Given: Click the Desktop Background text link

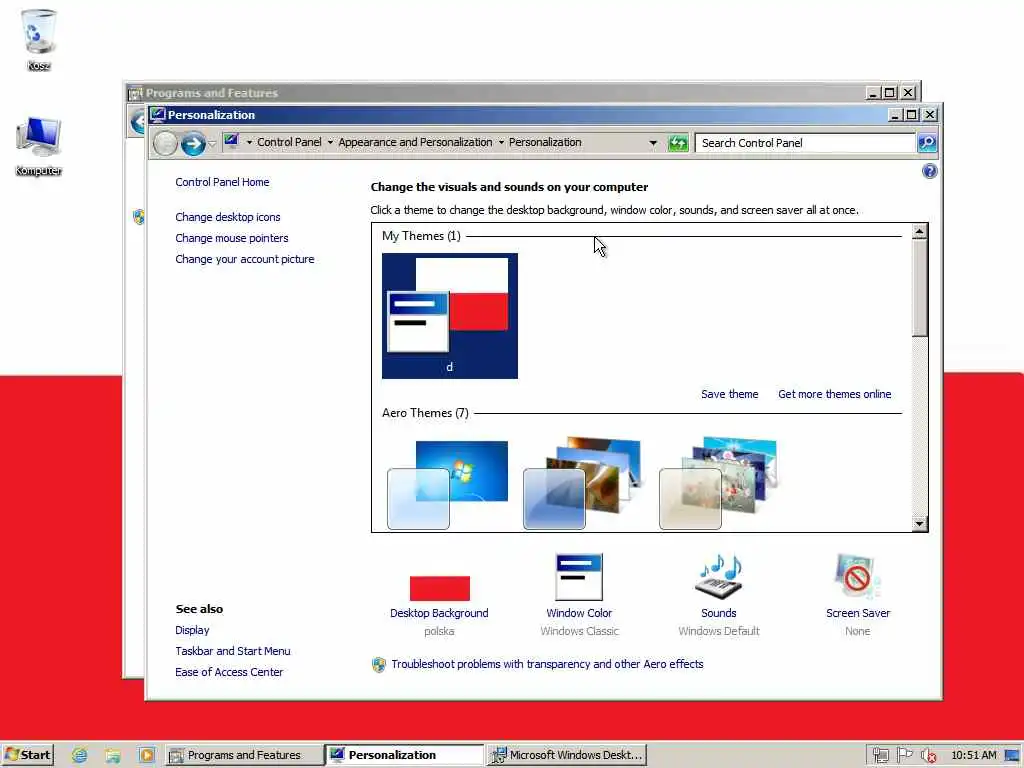Looking at the screenshot, I should (439, 613).
